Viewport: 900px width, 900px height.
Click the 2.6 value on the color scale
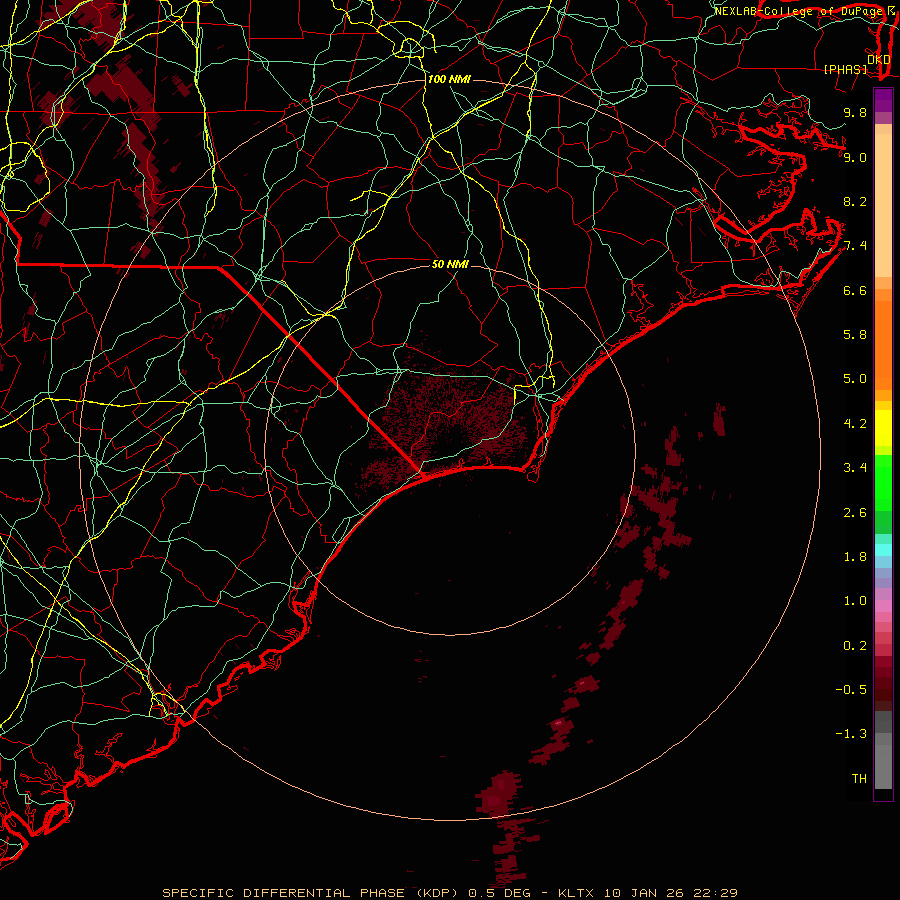click(855, 513)
